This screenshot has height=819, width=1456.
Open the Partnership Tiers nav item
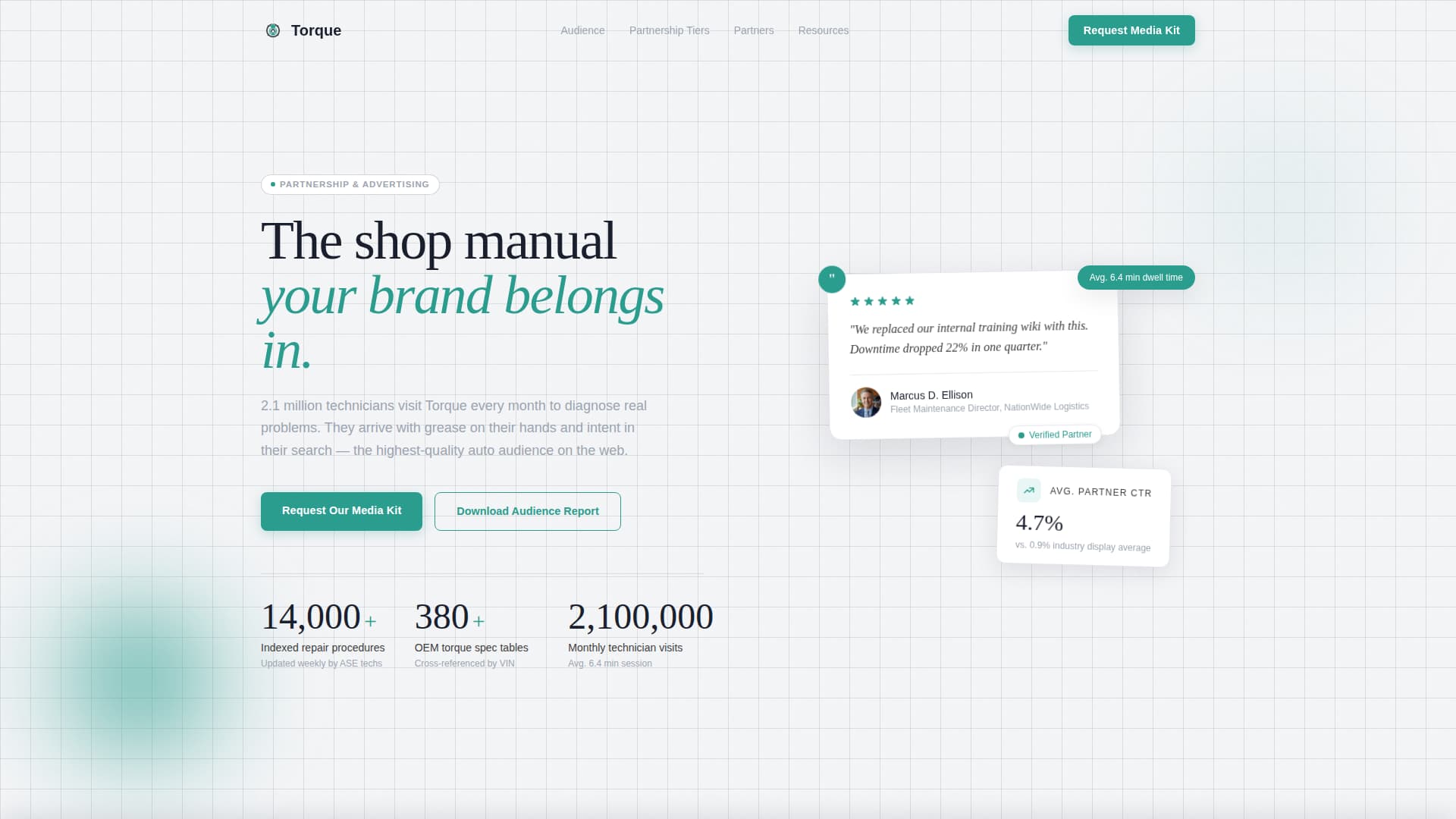point(669,30)
